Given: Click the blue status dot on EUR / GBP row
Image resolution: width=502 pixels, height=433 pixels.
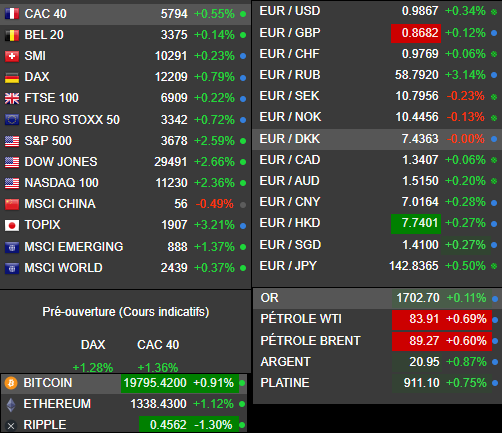Looking at the screenshot, I should (x=494, y=33).
